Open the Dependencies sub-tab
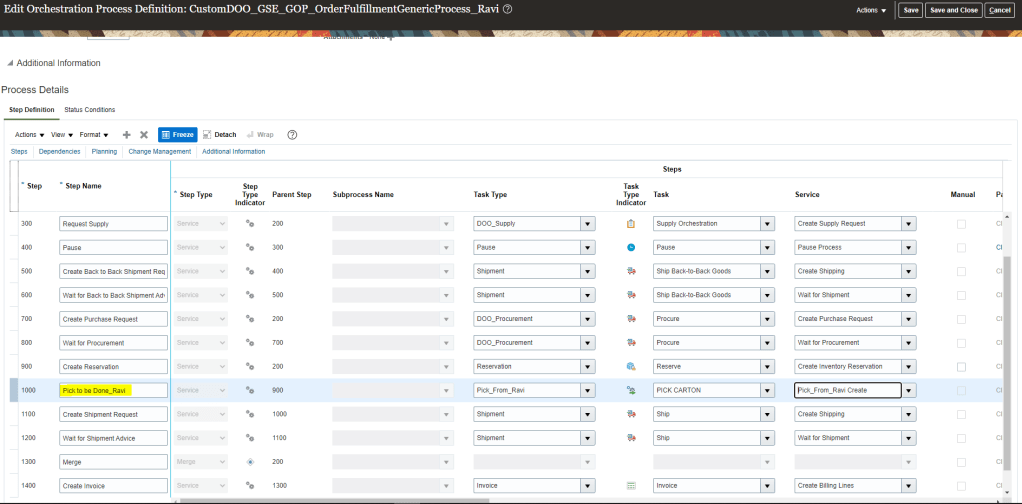 60,152
